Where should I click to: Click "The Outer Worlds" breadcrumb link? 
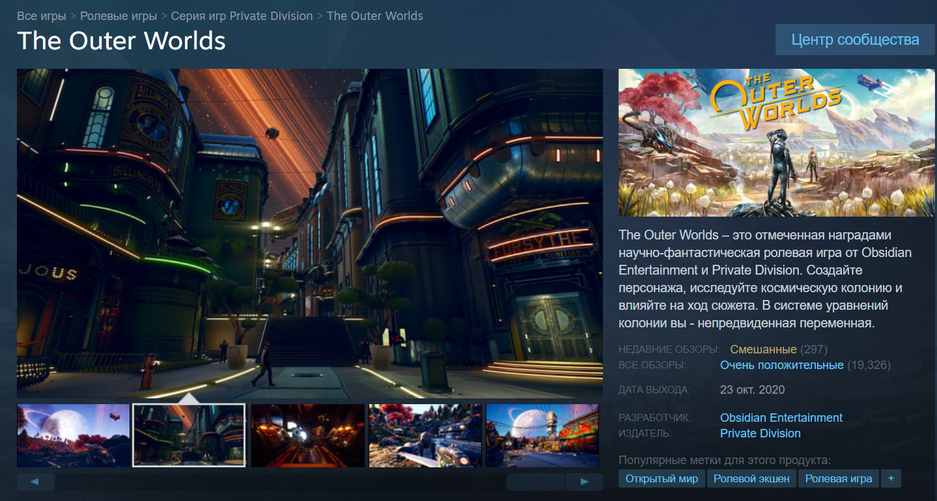point(375,16)
